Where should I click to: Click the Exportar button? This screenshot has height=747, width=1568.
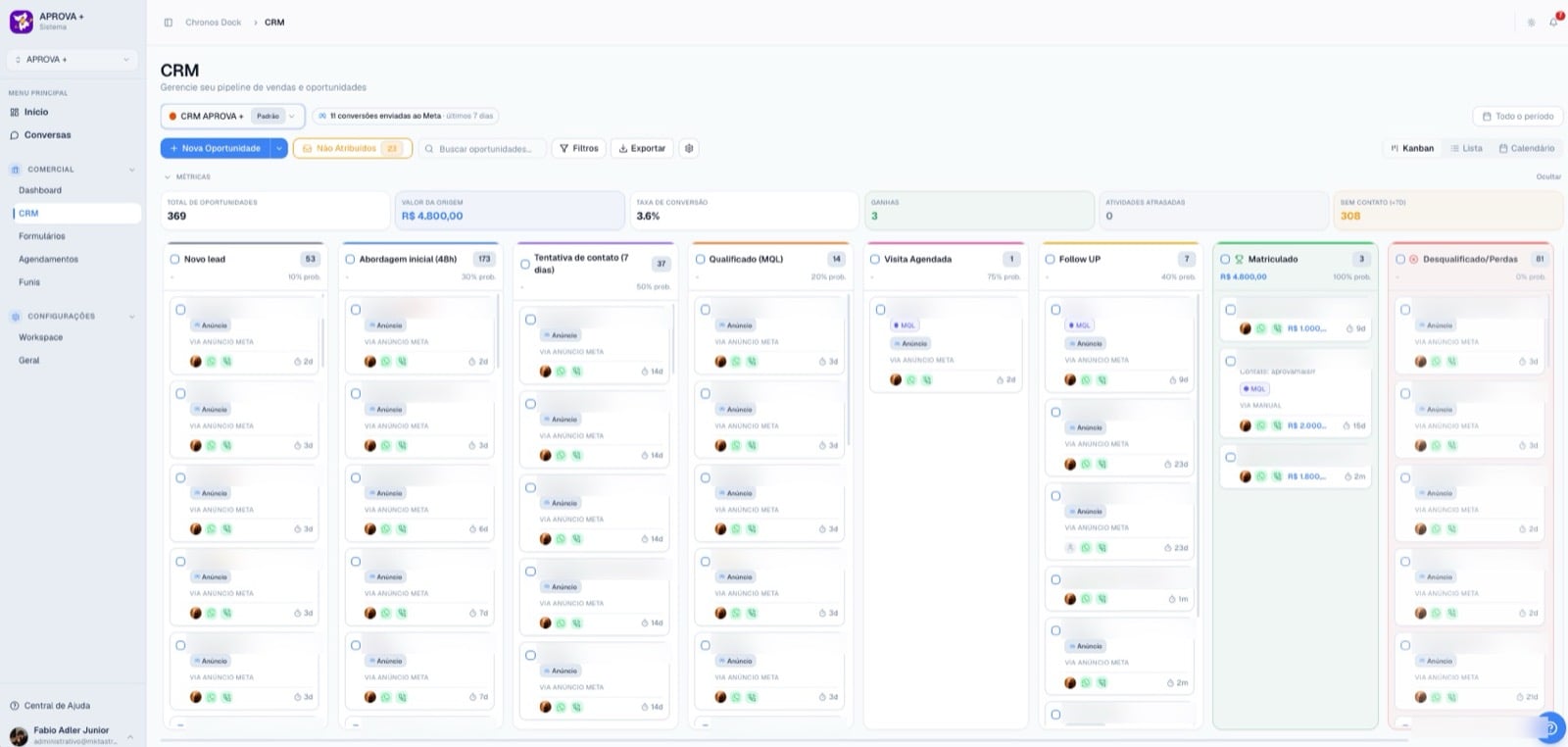pos(642,148)
